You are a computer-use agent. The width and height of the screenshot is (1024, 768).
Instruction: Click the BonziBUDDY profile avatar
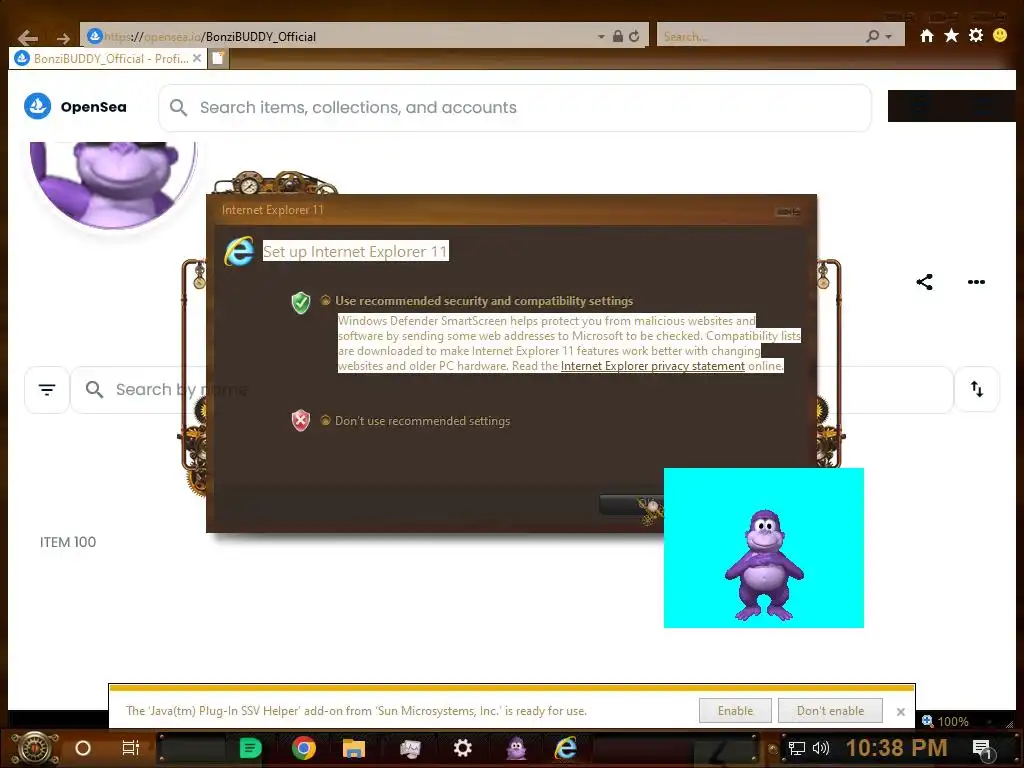(113, 183)
